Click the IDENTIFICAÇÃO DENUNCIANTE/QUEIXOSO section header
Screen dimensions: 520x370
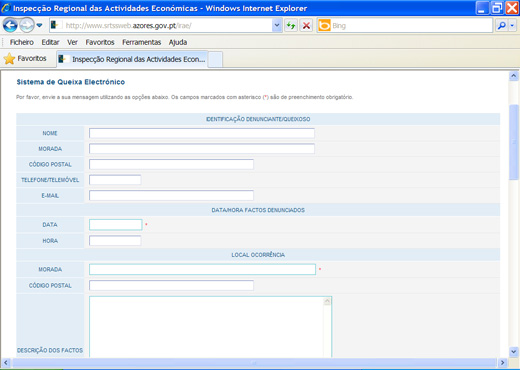tap(258, 119)
